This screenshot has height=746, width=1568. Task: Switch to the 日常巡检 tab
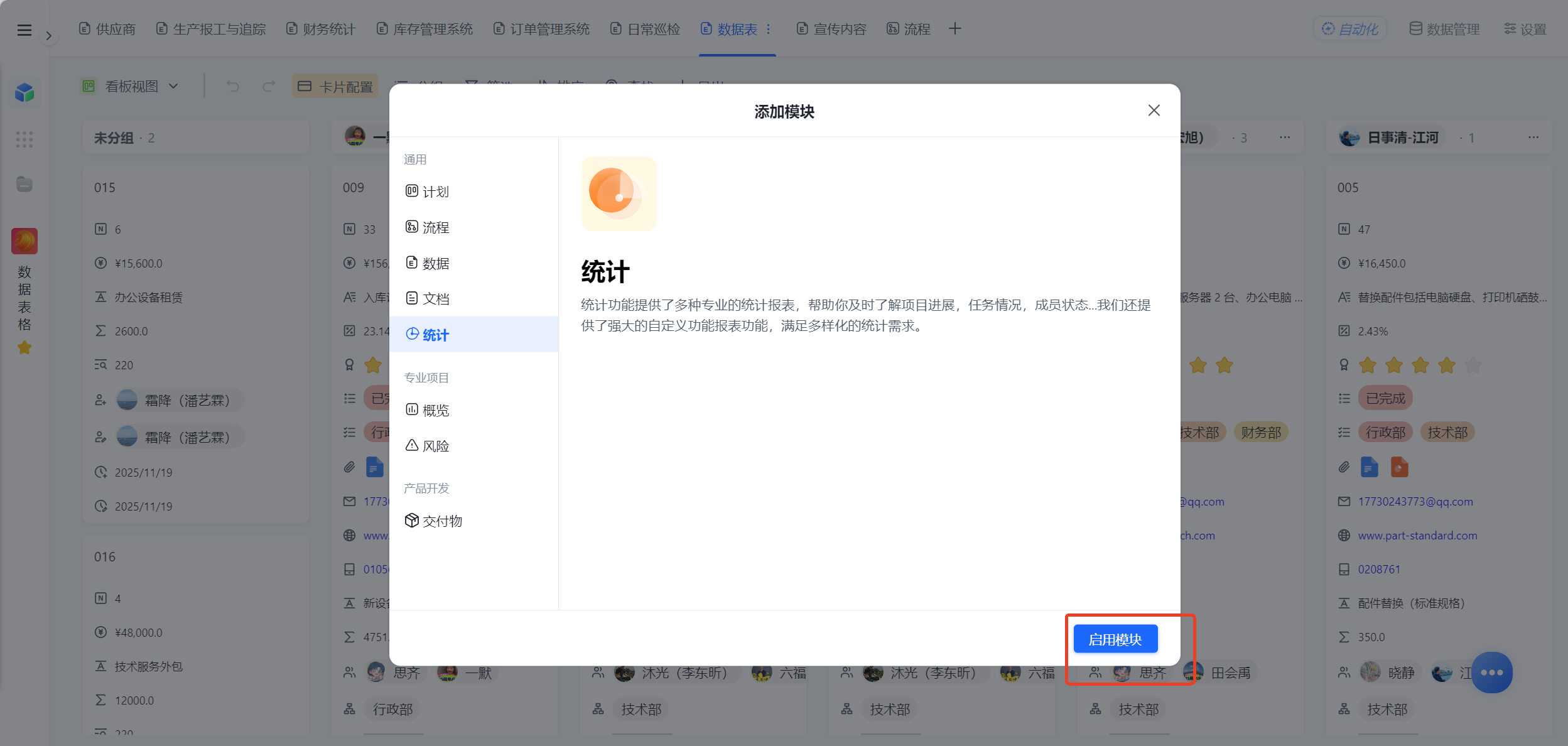pos(646,29)
